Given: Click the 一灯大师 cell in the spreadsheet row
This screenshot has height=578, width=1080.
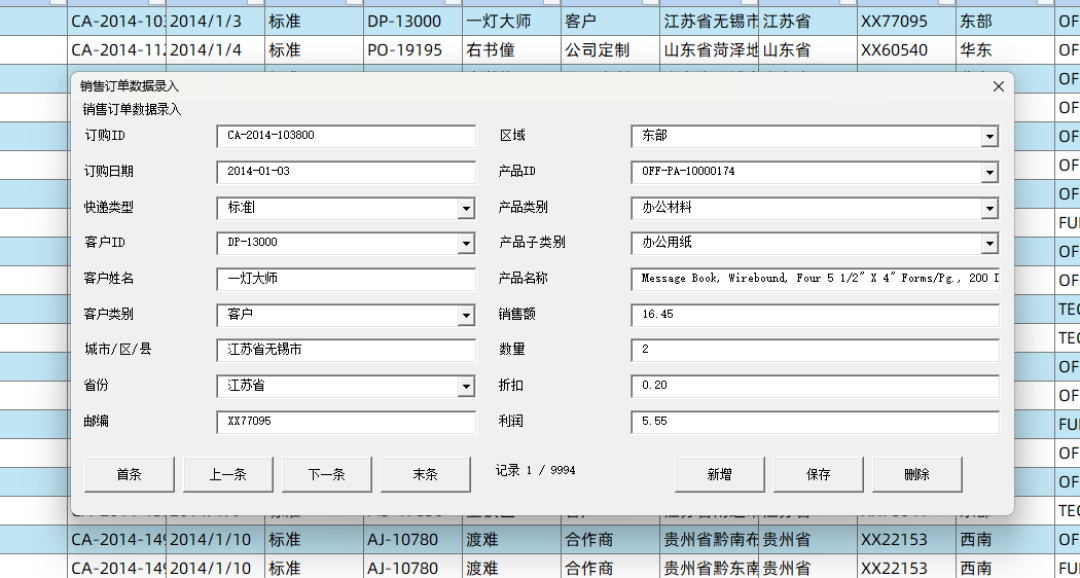Looking at the screenshot, I should point(512,21).
